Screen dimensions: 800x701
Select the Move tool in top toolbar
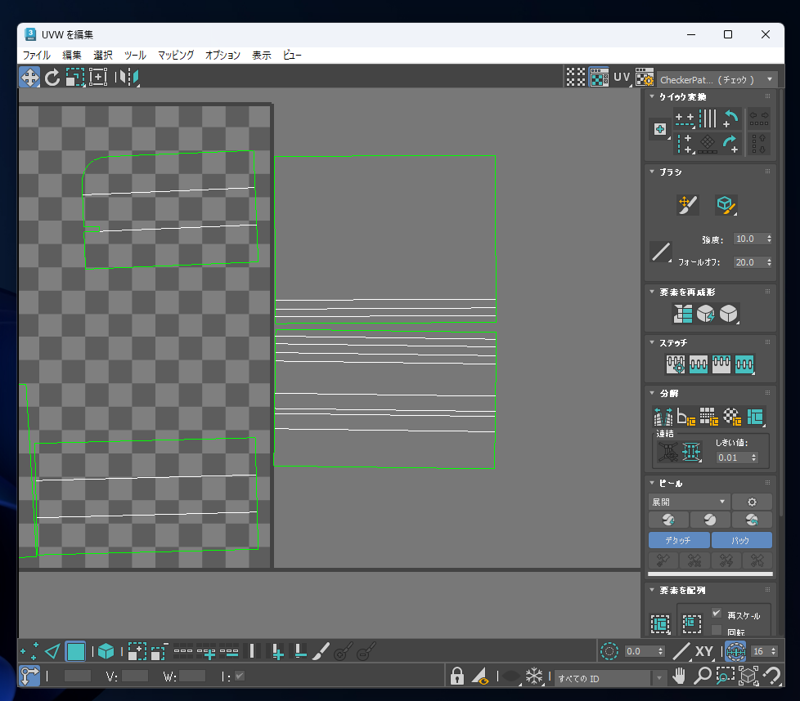pos(30,78)
